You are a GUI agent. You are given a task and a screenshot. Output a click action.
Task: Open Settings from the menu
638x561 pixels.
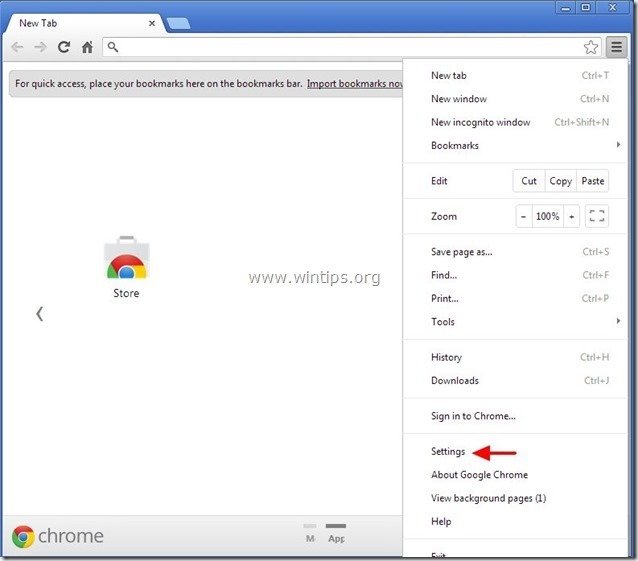point(515,452)
